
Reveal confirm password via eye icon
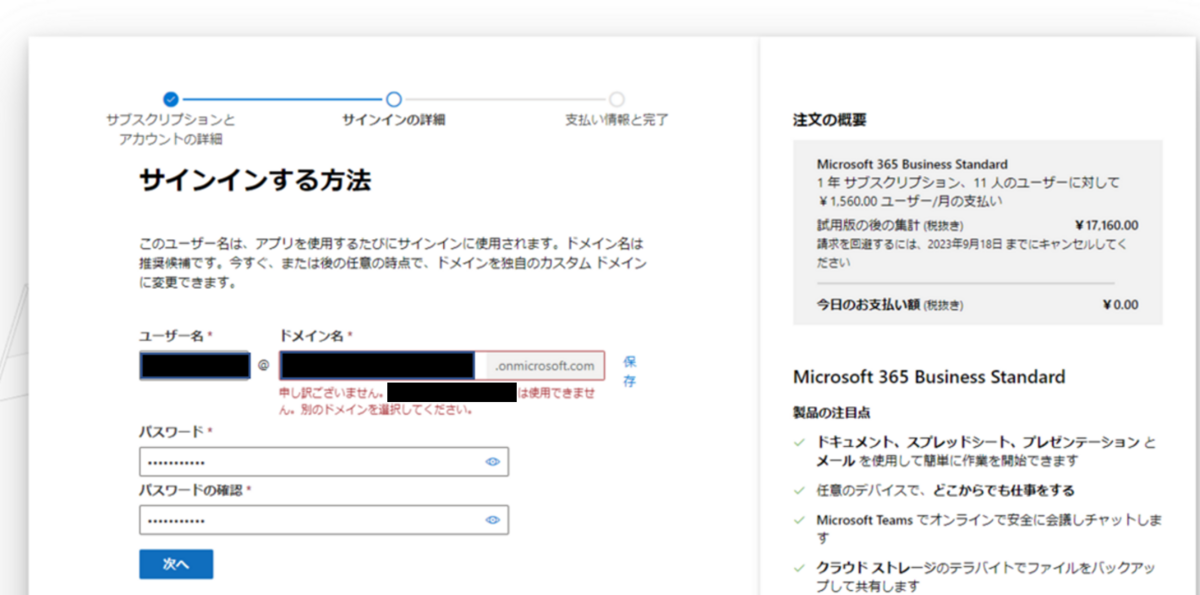tap(492, 520)
